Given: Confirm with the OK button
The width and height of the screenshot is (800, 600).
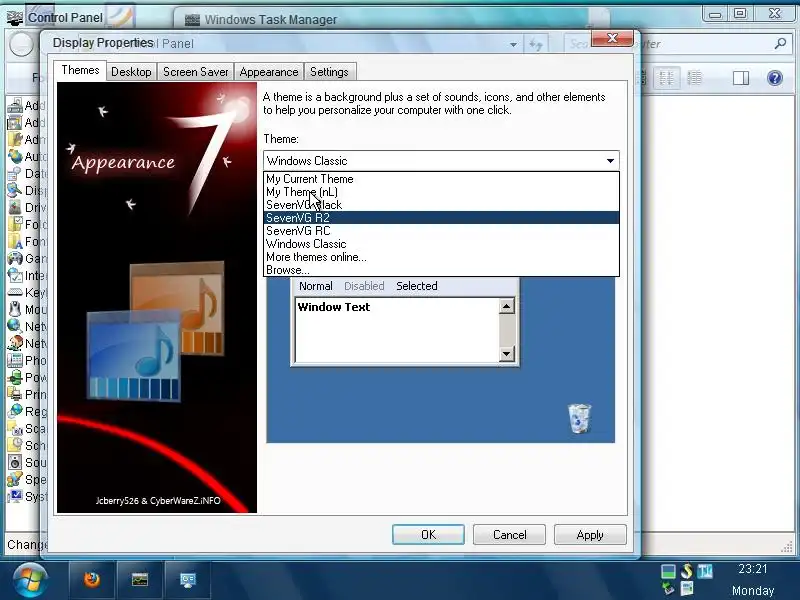Looking at the screenshot, I should 428,535.
